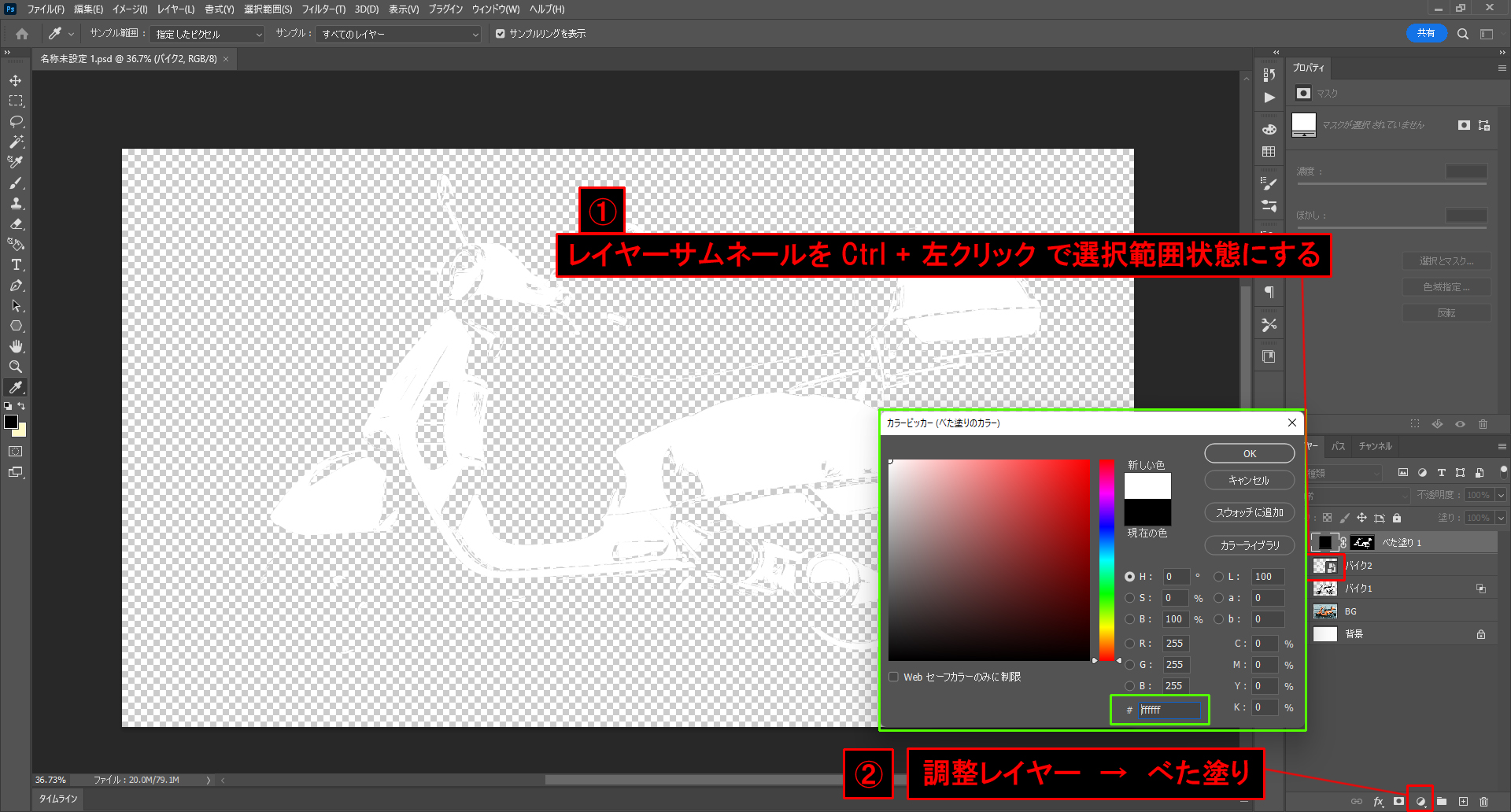
Task: Select the Lasso tool
Action: (16, 122)
